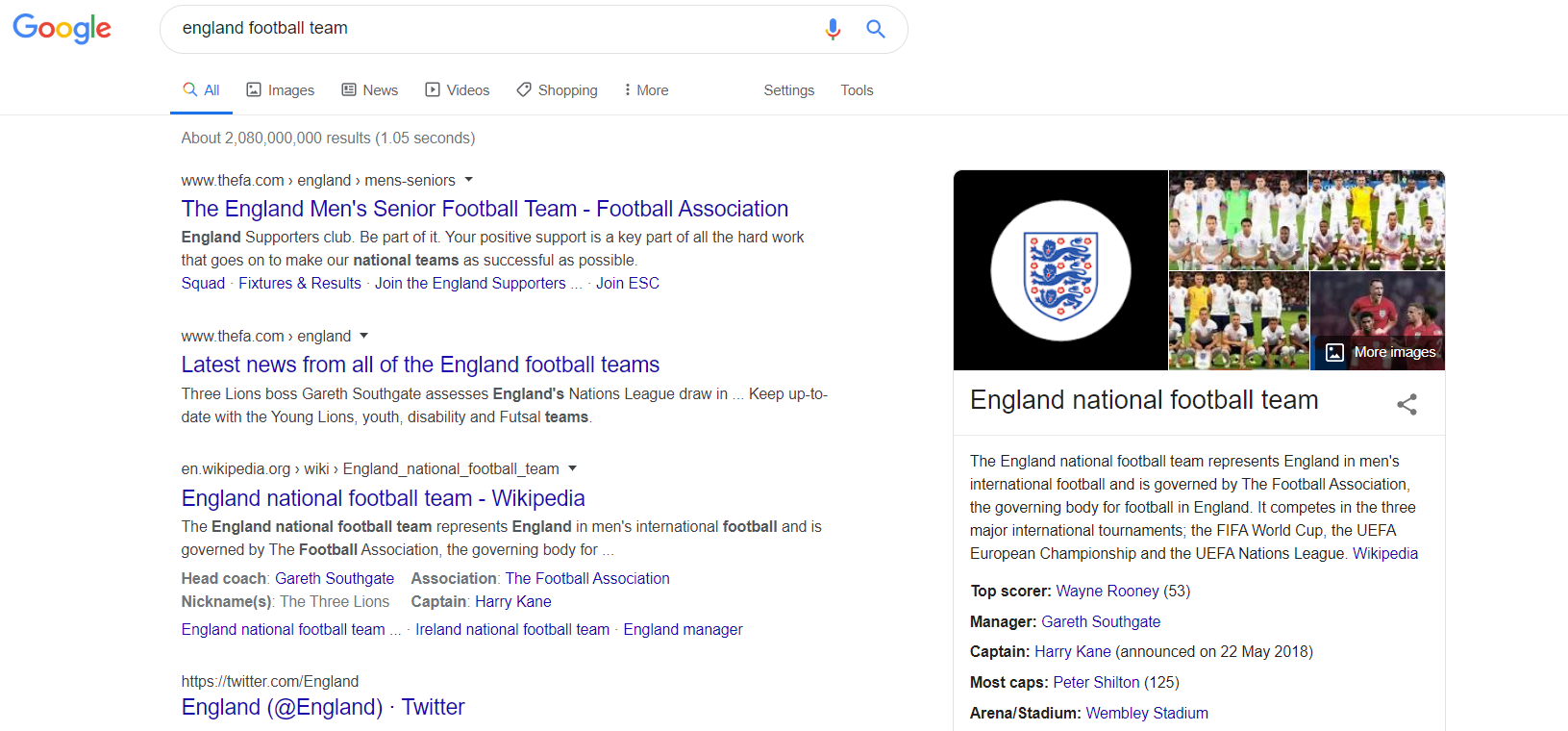
Task: Open the More search categories menu
Action: [646, 90]
